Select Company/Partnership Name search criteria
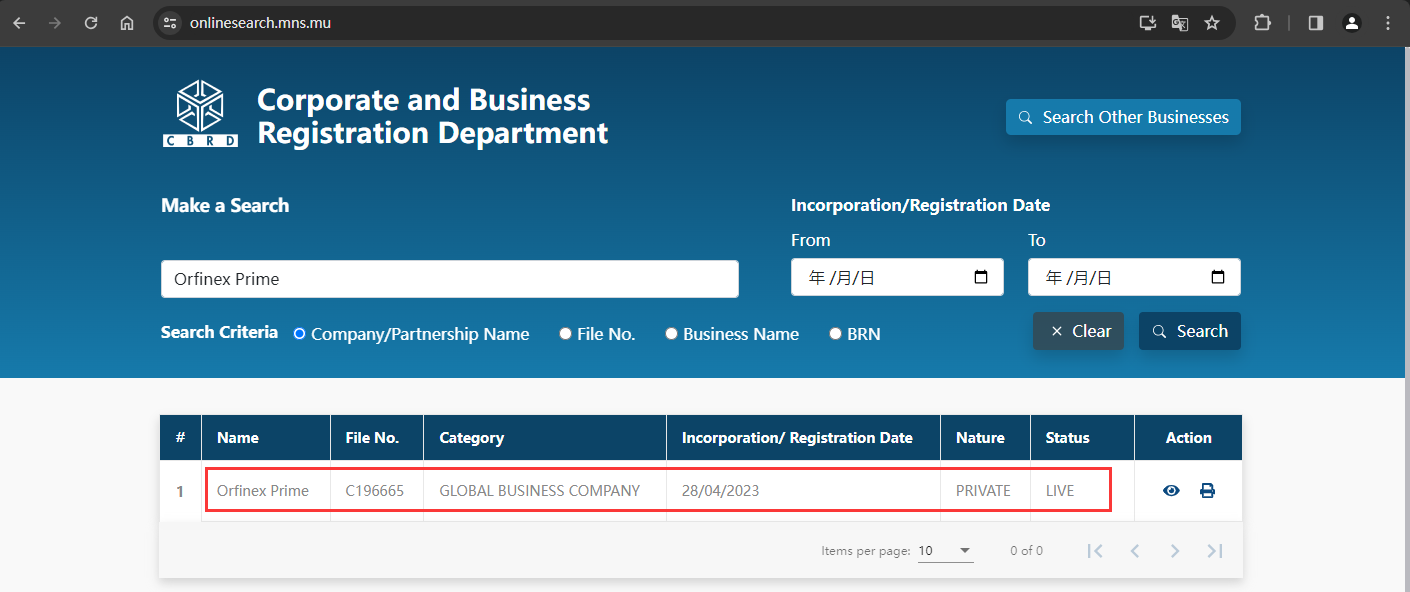 299,334
